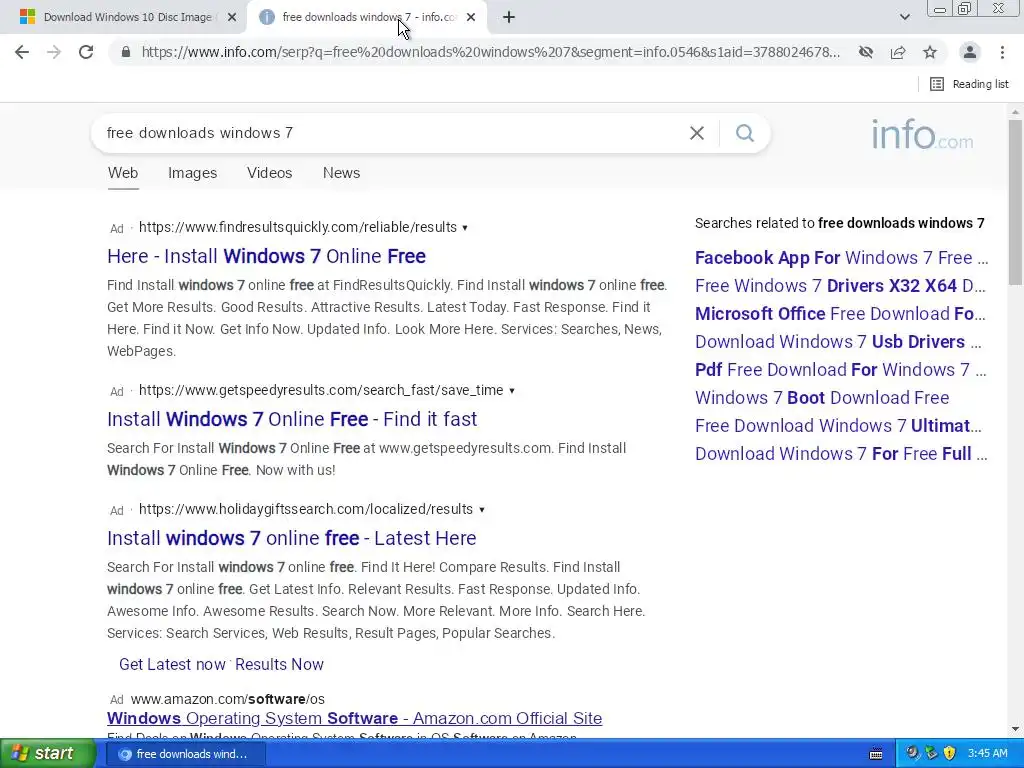1024x768 pixels.
Task: Click the first system tray icon
Action: pos(912,754)
